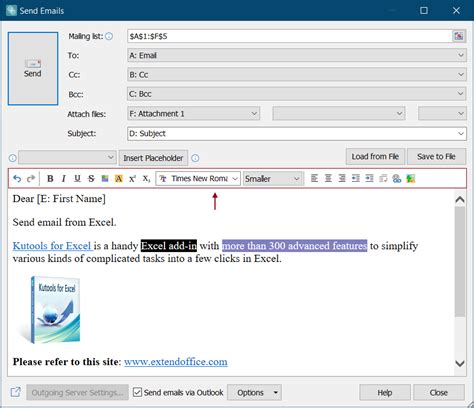Toggle italic formatting

[x=63, y=179]
